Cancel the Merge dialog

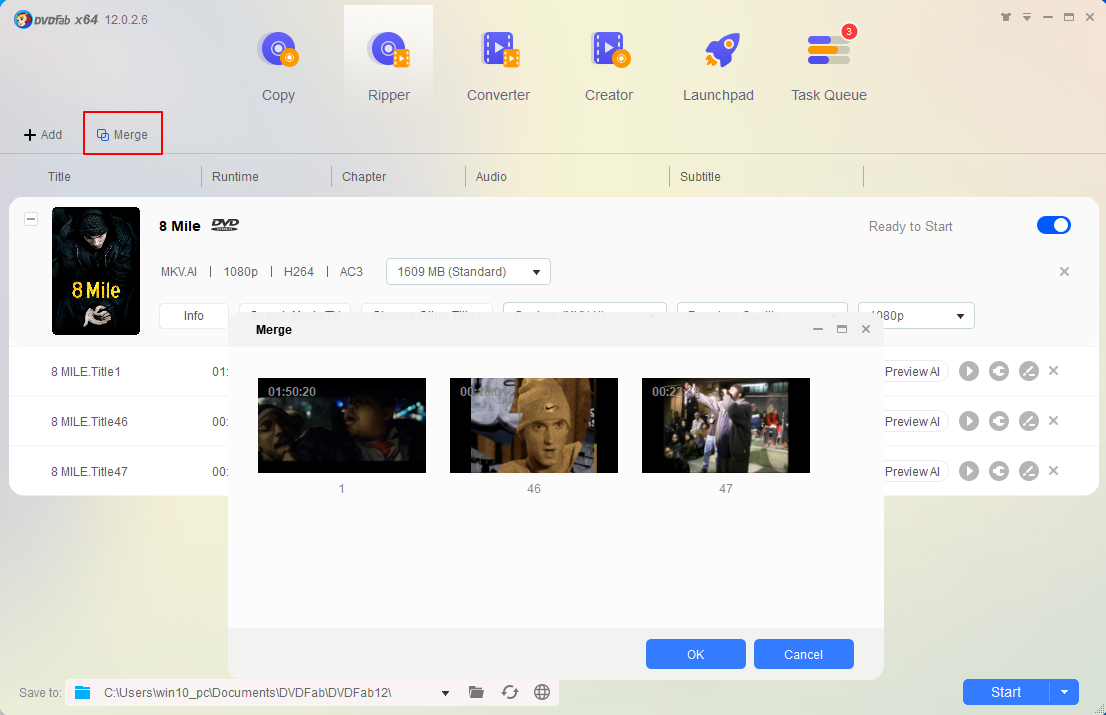803,654
